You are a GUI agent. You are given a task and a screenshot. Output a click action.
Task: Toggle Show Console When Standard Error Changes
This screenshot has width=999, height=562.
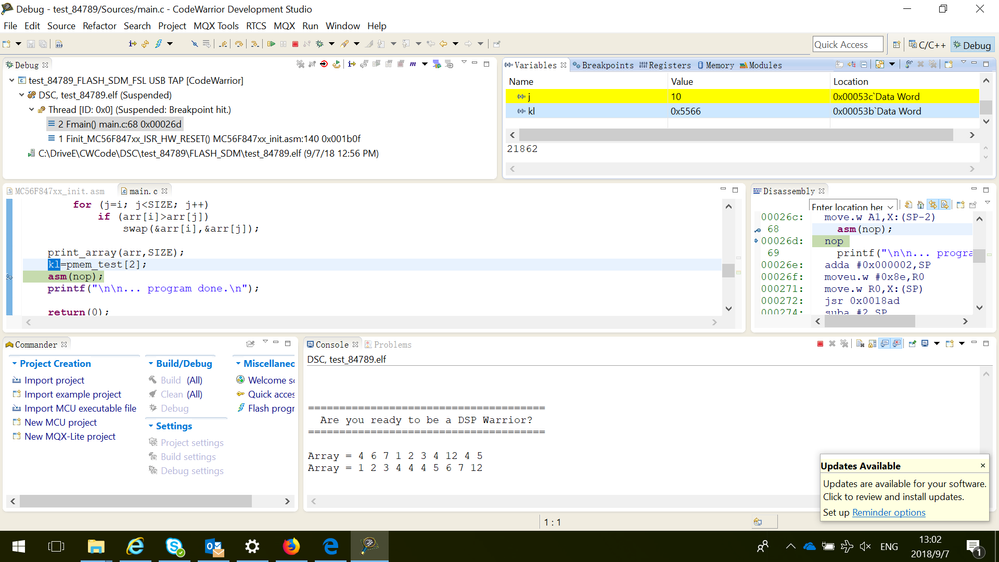tap(897, 344)
